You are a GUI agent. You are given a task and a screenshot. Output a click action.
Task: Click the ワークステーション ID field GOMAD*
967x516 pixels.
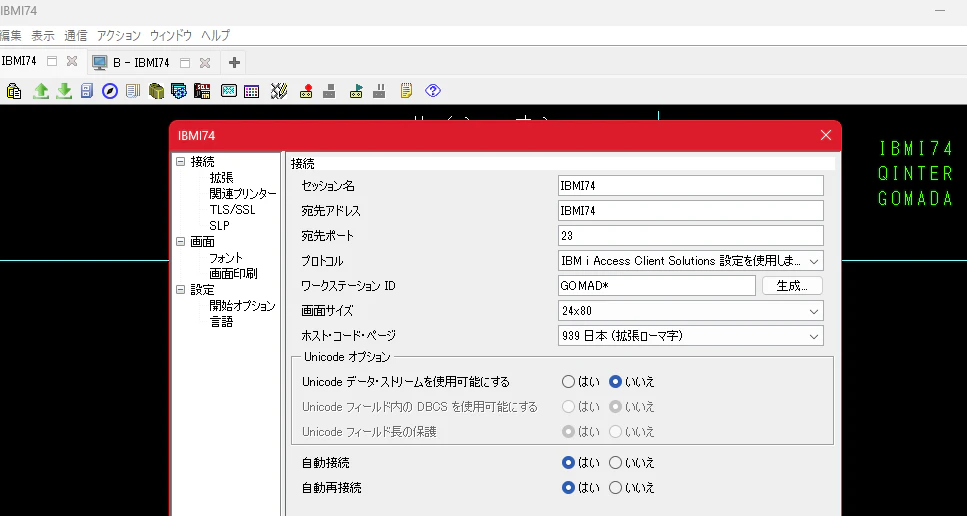point(657,285)
